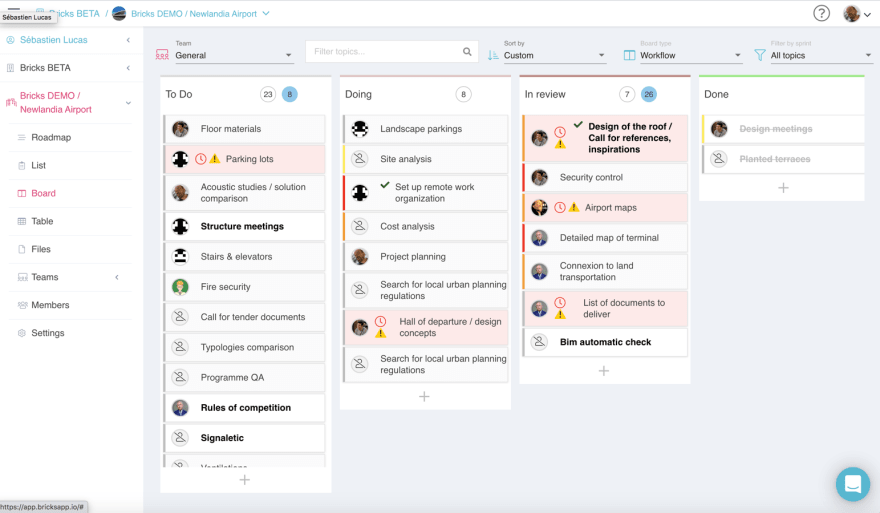
Task: Add a card to To Do column
Action: click(x=245, y=480)
